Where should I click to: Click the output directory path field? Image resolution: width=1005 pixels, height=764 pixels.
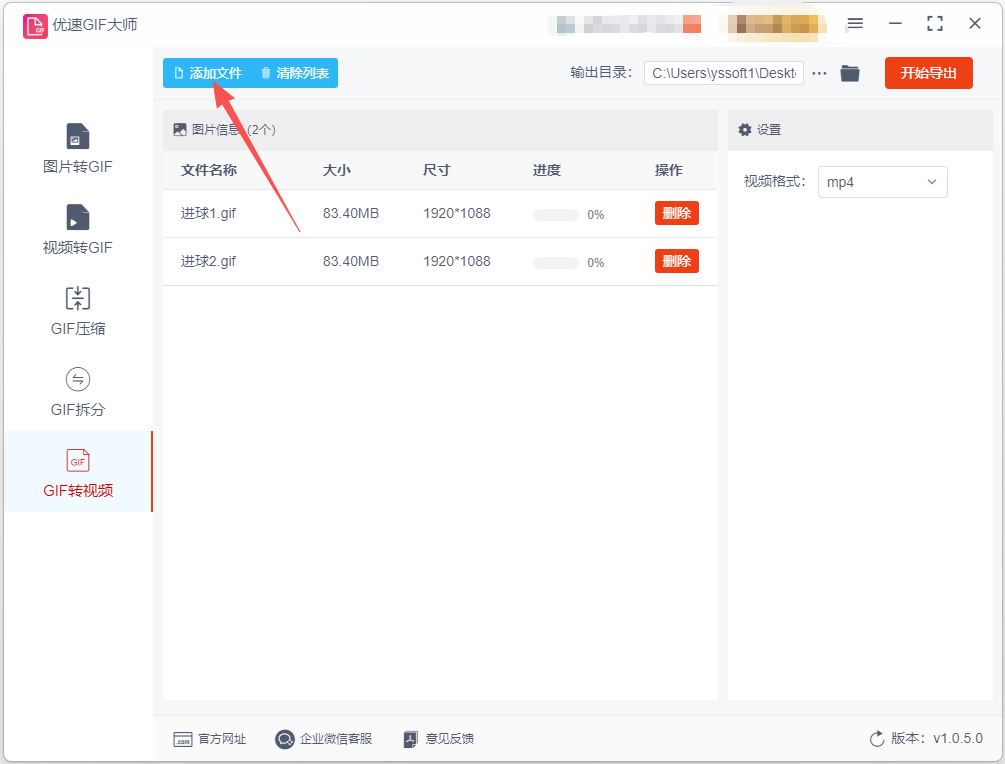[x=724, y=73]
